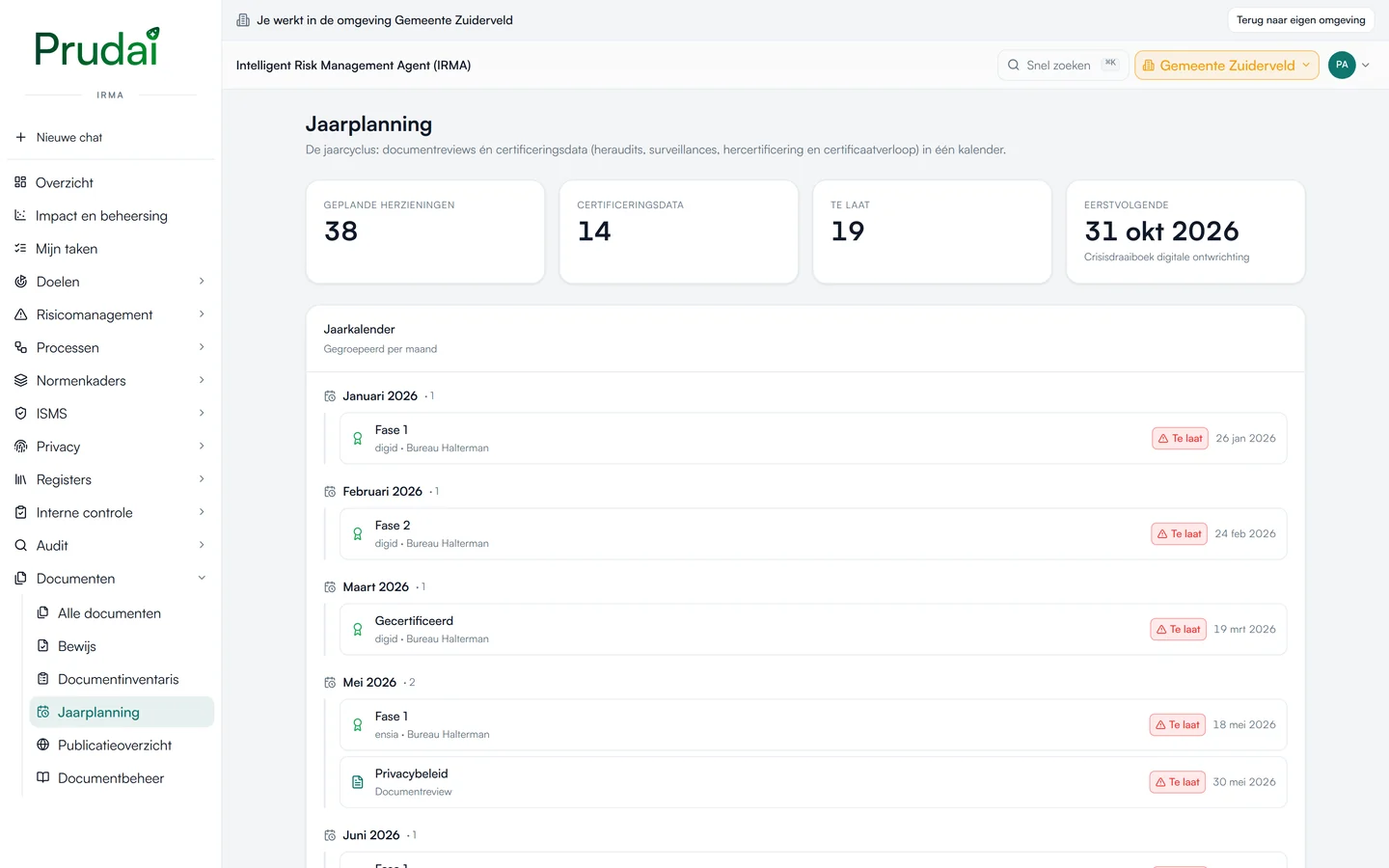Click the Certificeringsdata card showing 14

click(679, 232)
